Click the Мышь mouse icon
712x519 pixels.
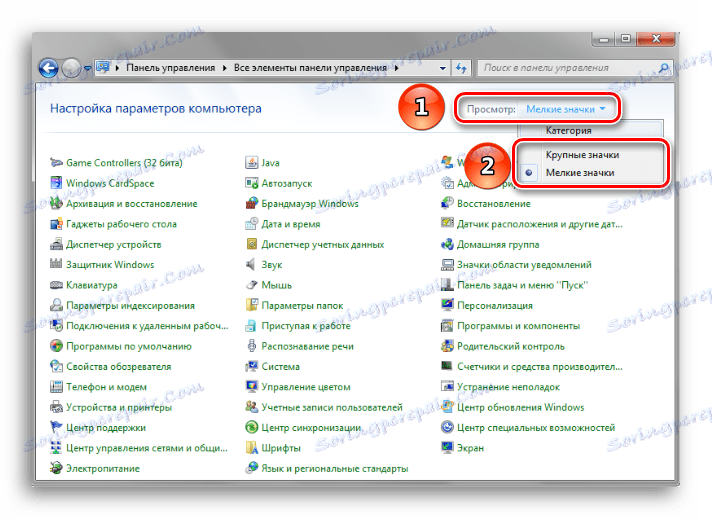pos(251,285)
